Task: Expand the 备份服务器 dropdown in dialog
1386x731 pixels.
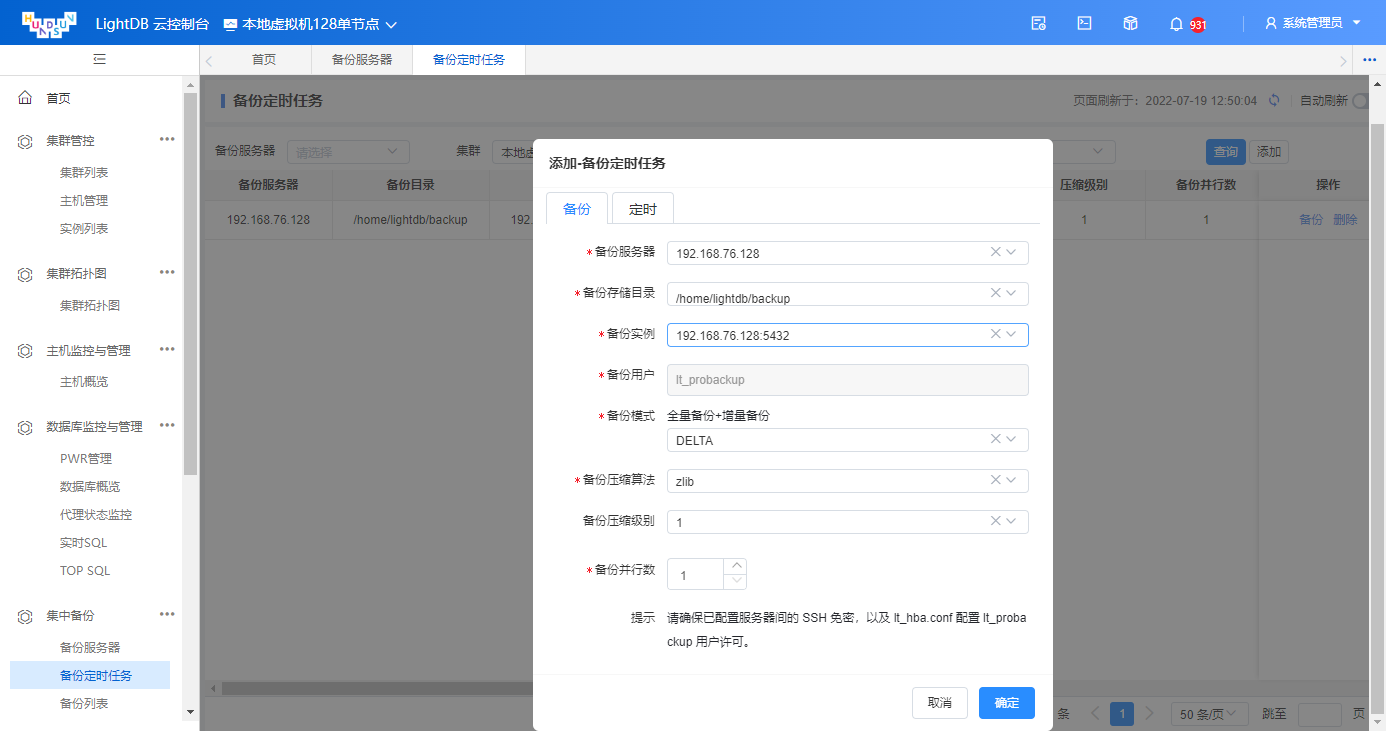Action: click(x=1012, y=252)
